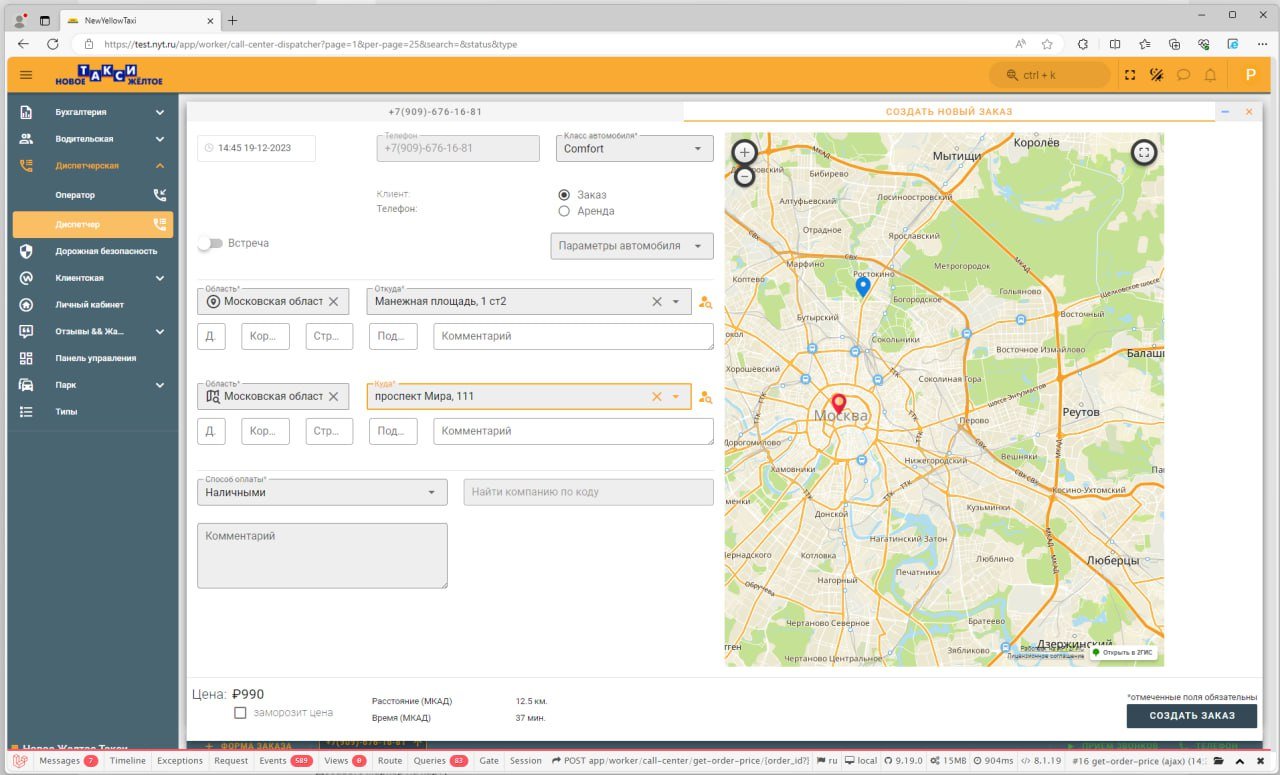Click the red destination pin on the map
Screen dimensions: 1280x775
pos(839,405)
